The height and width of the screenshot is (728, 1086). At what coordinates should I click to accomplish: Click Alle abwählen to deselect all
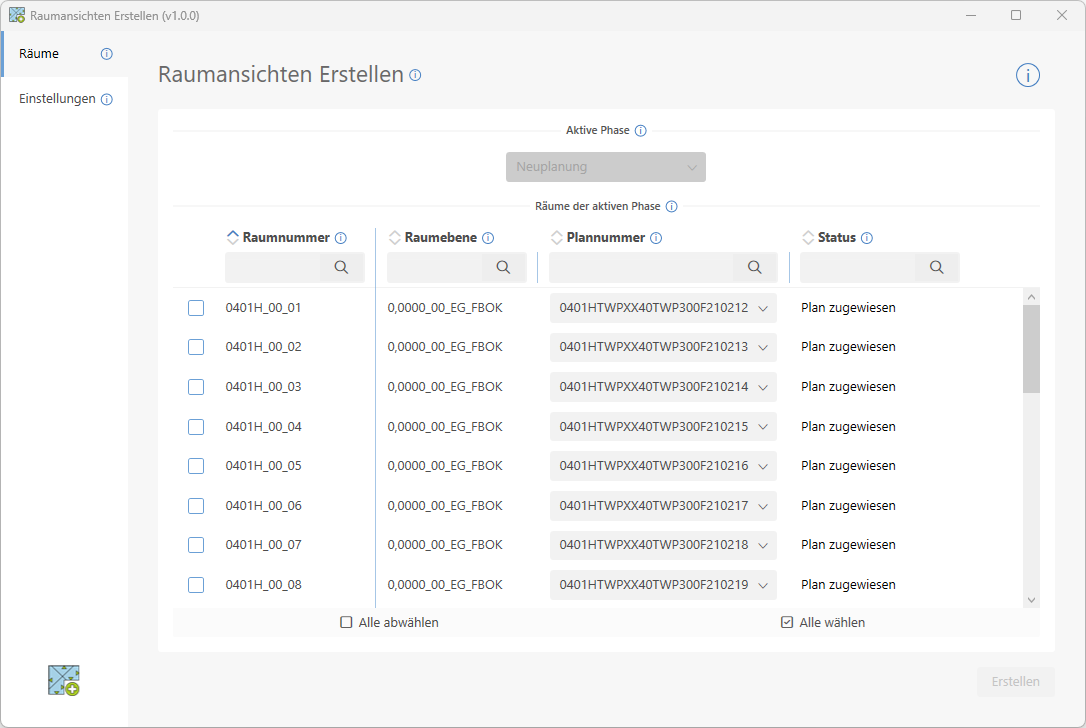[389, 622]
